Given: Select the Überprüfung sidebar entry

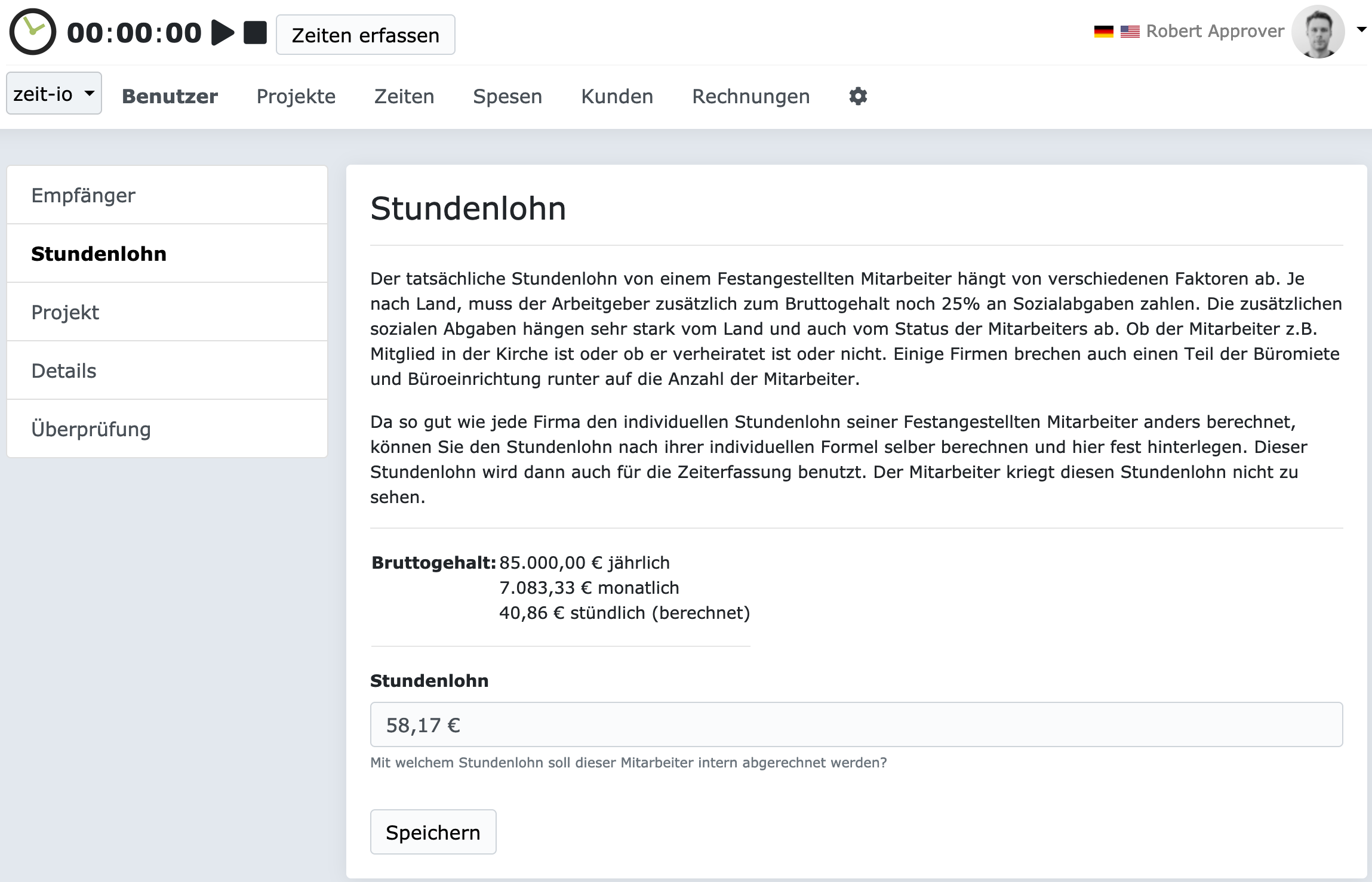Looking at the screenshot, I should (91, 428).
